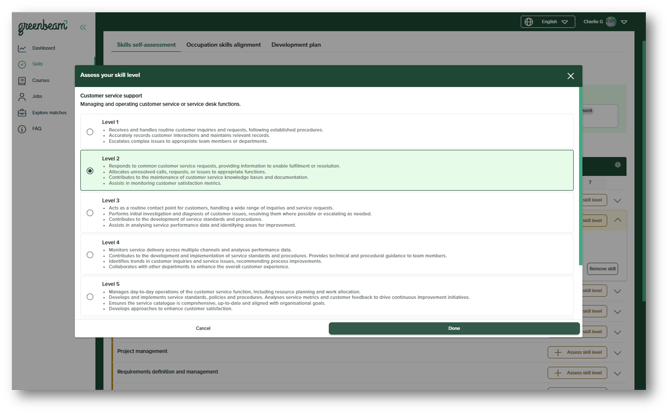Open Explore matches briefcase icon
The width and height of the screenshot is (670, 414).
[x=22, y=113]
